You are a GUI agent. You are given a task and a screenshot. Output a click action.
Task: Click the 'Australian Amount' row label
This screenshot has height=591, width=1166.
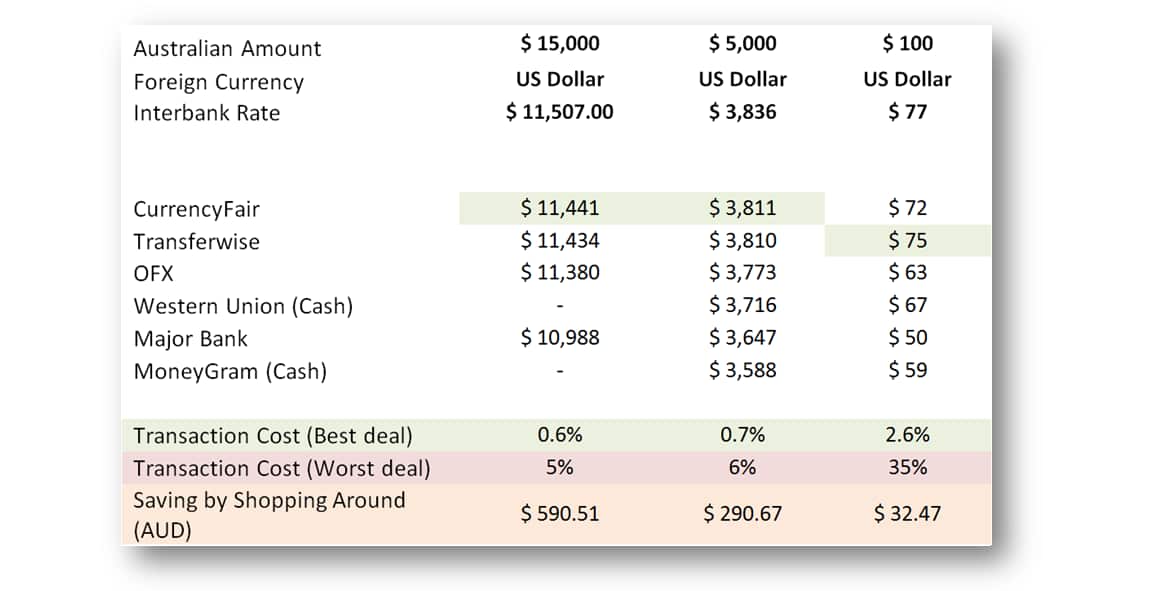pos(228,49)
